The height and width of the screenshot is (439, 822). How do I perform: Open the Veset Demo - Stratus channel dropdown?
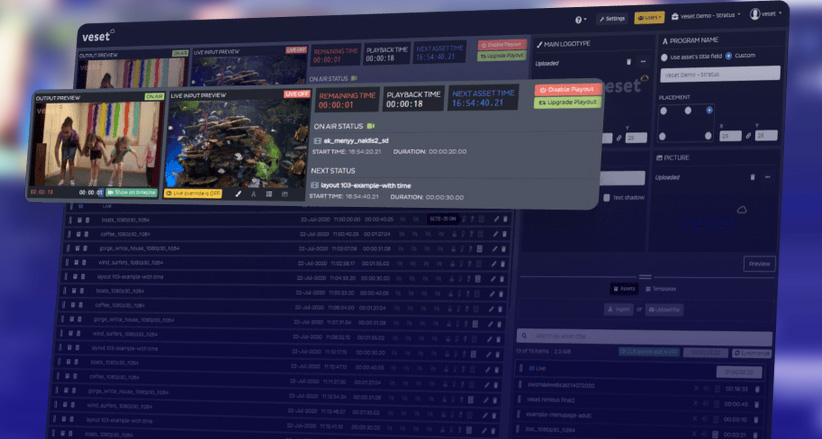coord(706,16)
